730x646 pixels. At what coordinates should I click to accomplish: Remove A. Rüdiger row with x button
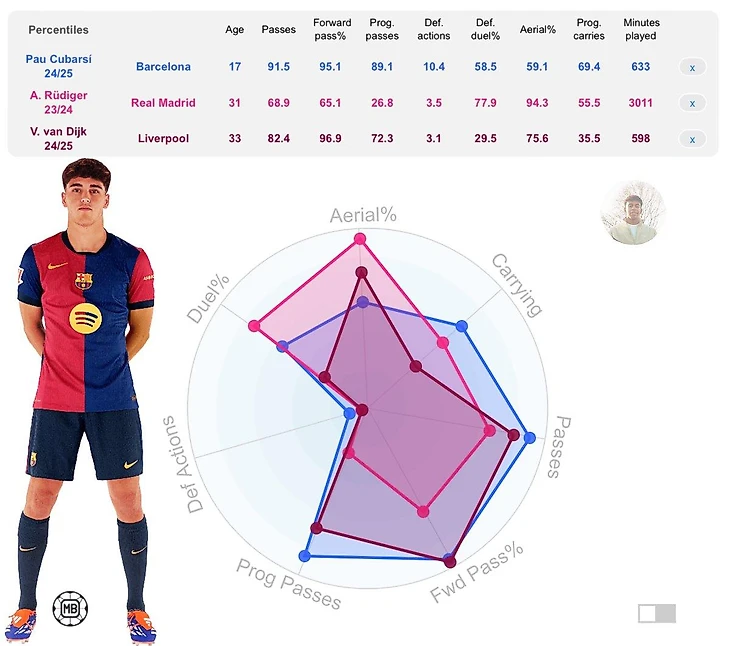(692, 103)
